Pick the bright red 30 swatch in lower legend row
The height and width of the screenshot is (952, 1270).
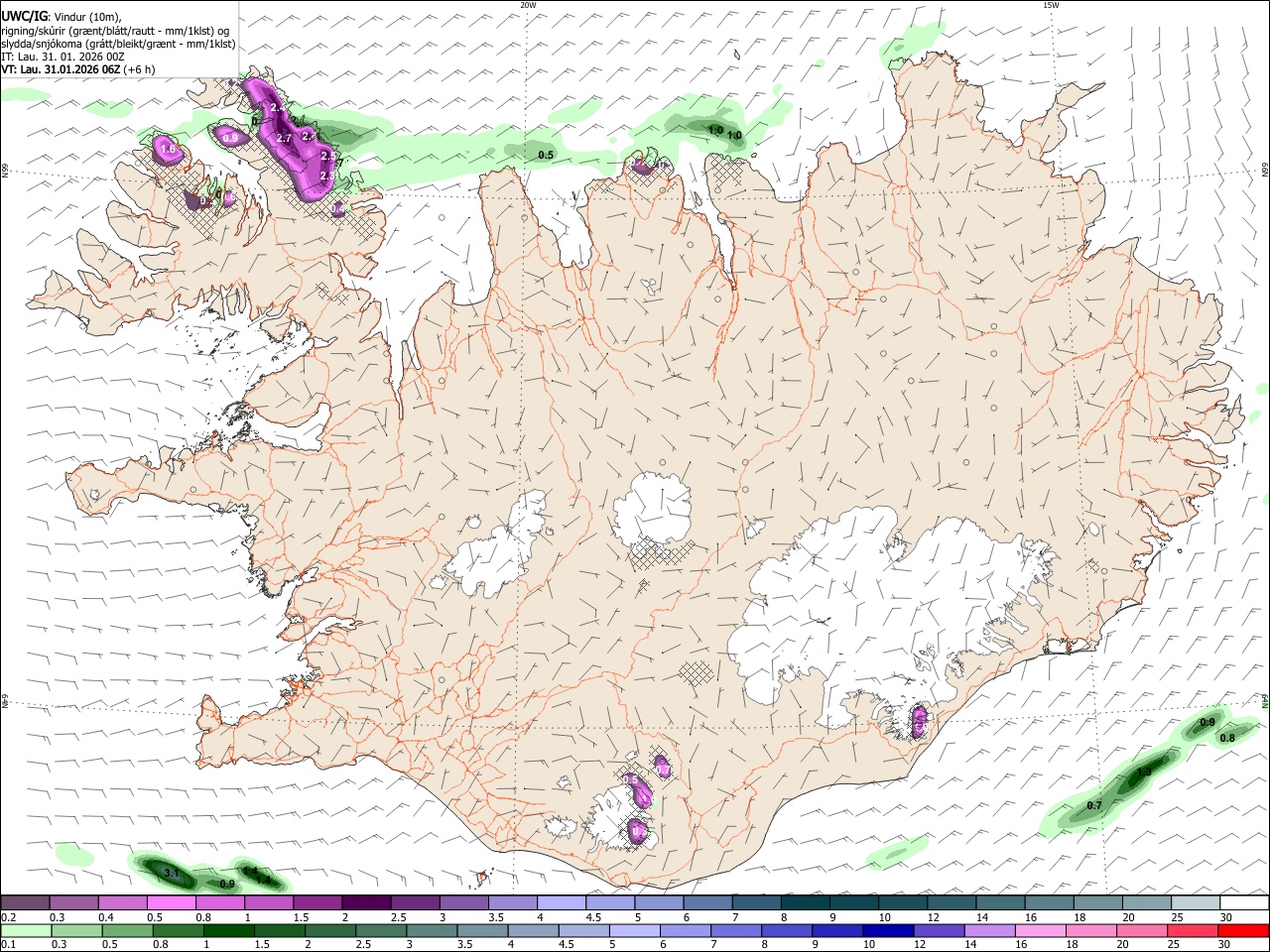[x=1244, y=931]
